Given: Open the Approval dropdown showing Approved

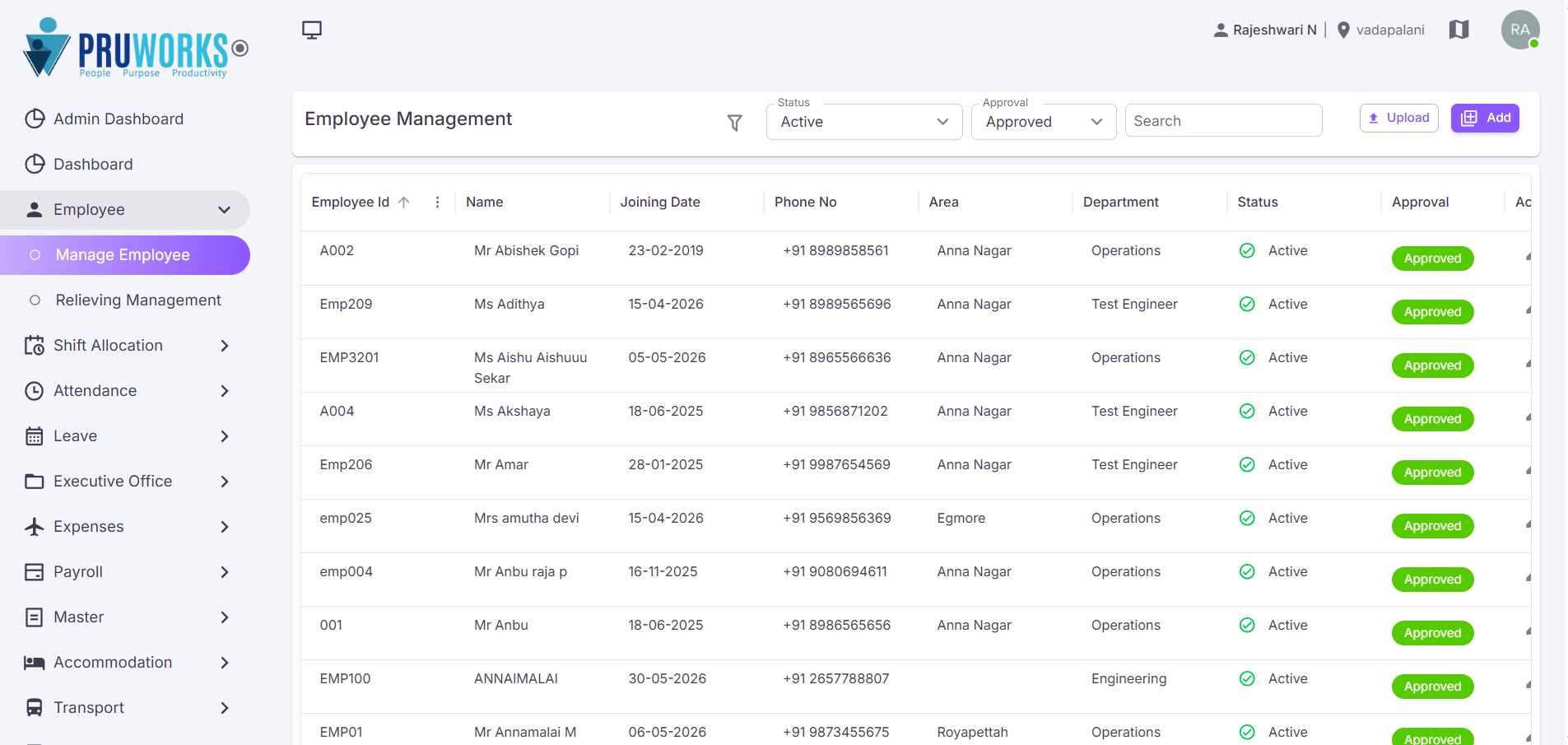Looking at the screenshot, I should pos(1044,122).
